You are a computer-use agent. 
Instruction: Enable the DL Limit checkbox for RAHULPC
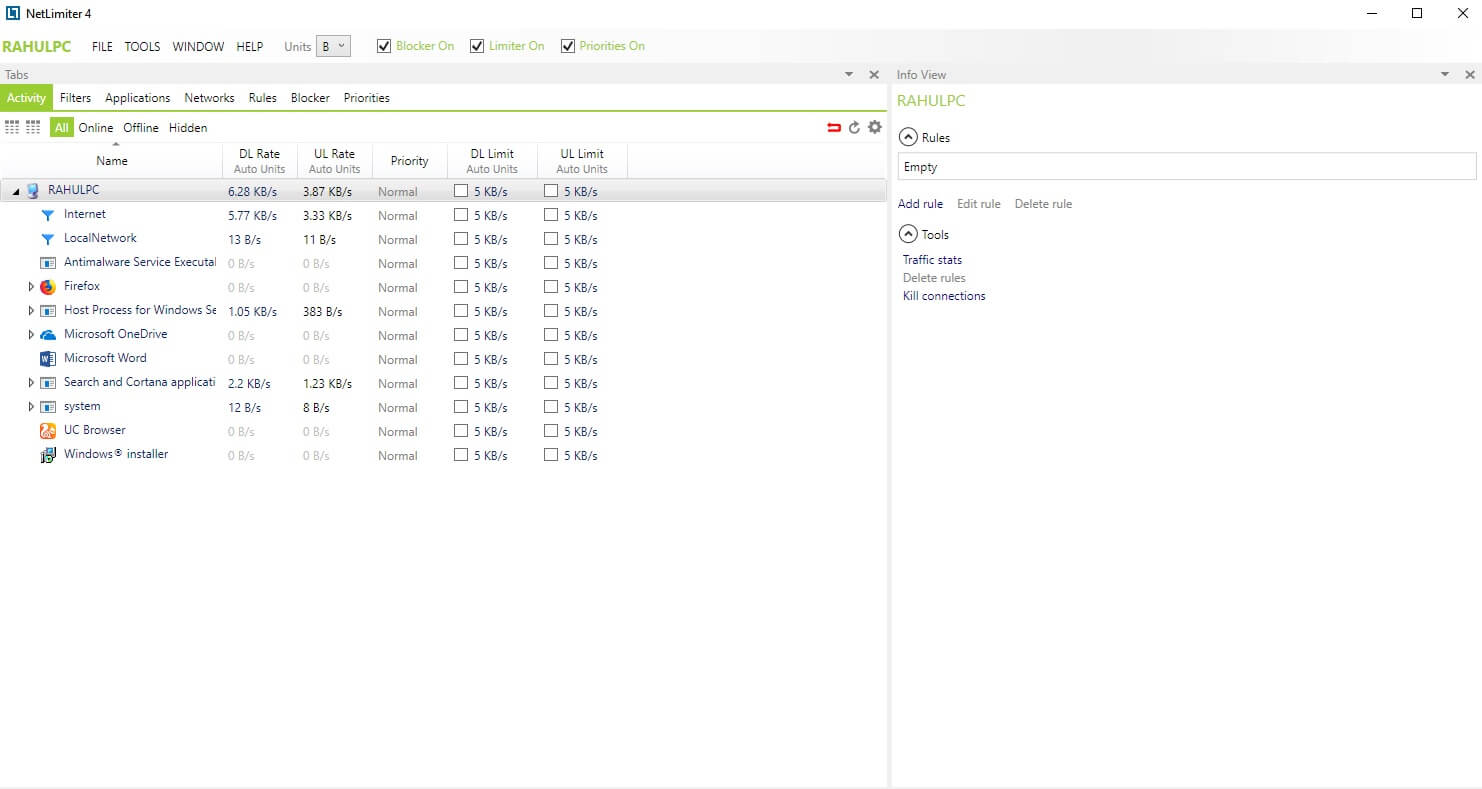pos(461,190)
